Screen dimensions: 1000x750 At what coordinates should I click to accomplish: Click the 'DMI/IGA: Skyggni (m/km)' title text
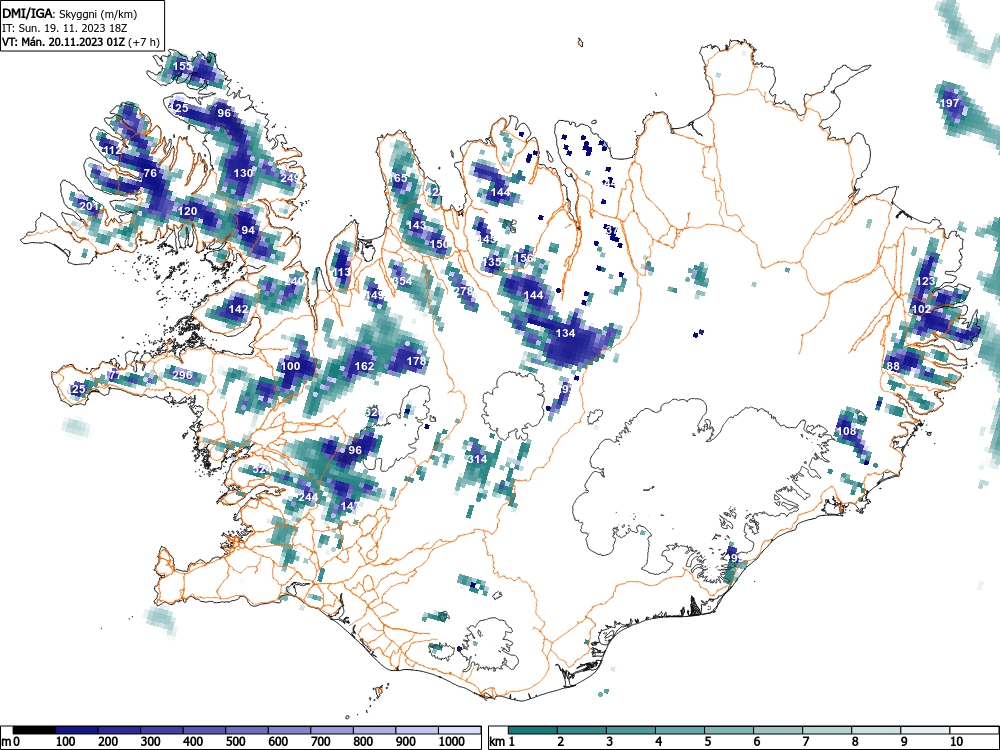pyautogui.click(x=70, y=13)
